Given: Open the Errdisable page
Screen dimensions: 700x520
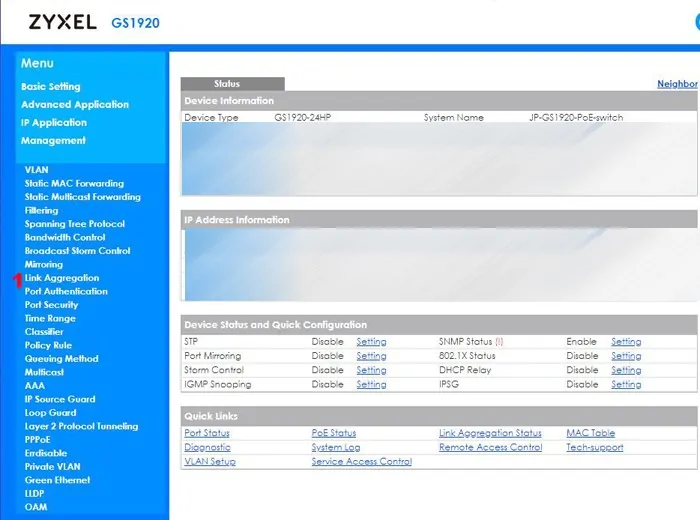Looking at the screenshot, I should 46,453.
